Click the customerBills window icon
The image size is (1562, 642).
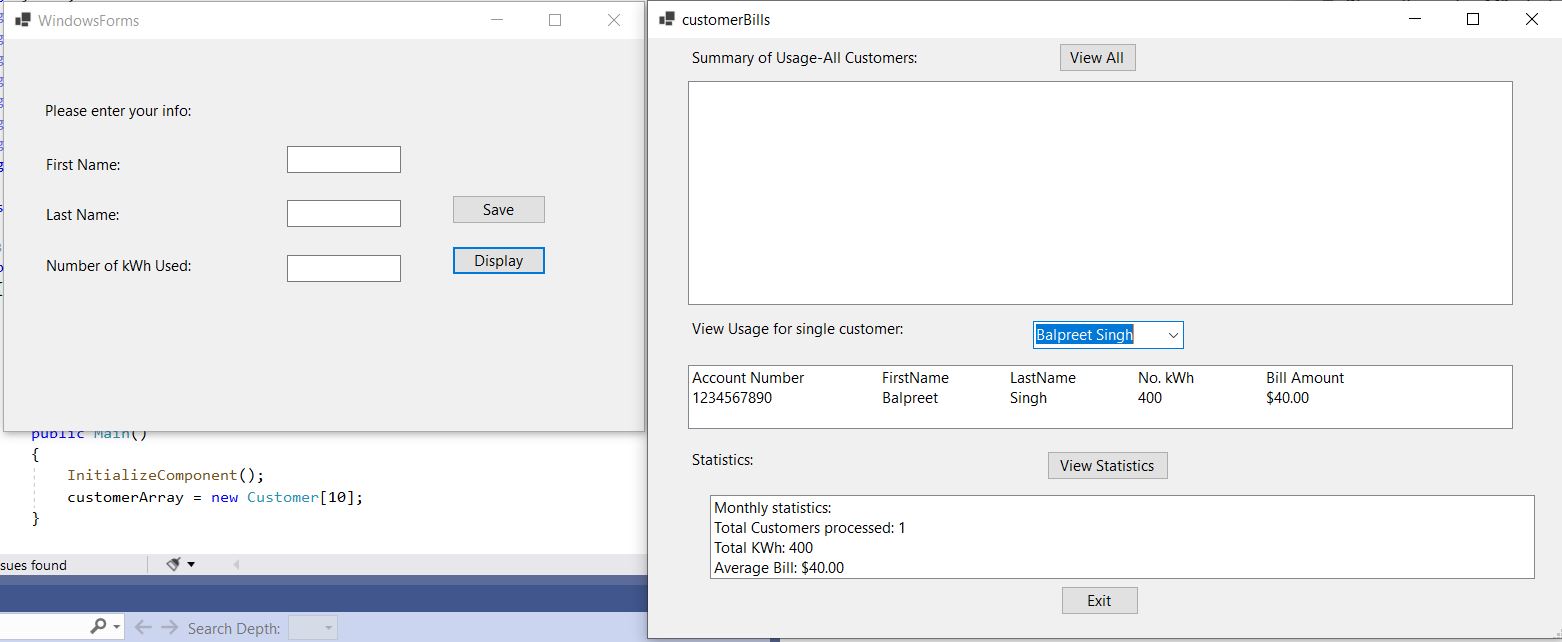(x=667, y=20)
